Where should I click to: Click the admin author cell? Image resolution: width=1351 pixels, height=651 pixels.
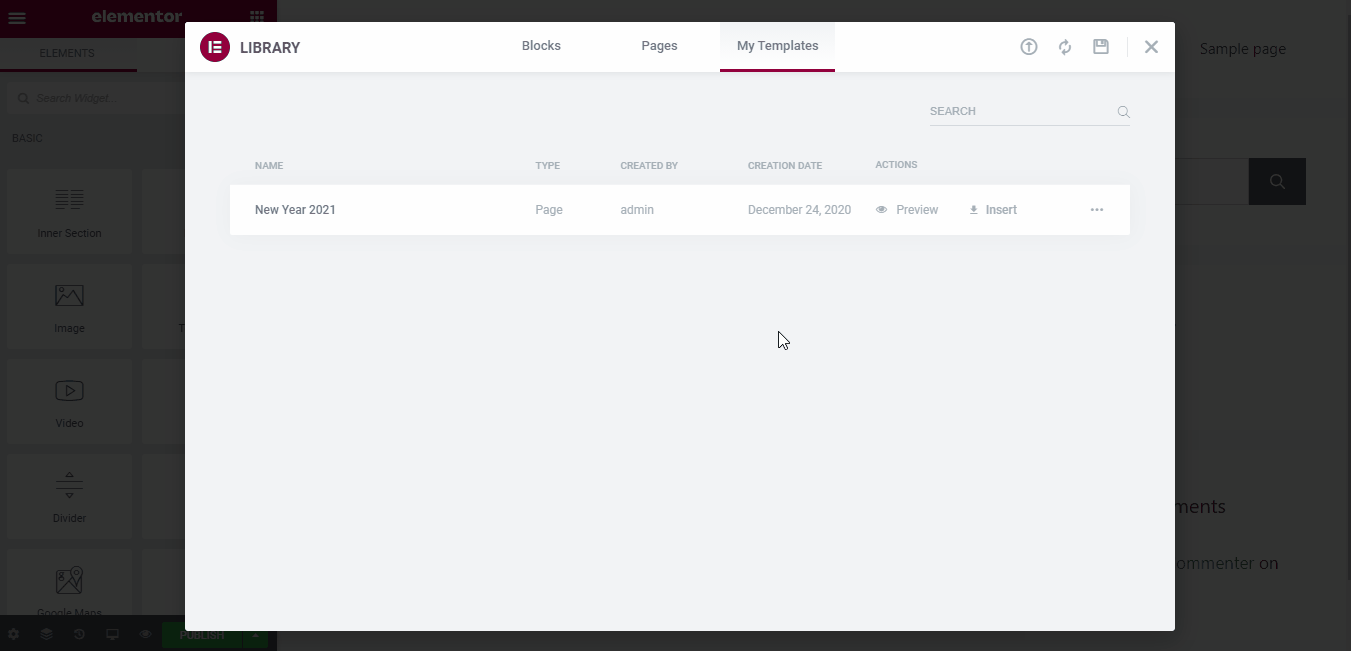coord(637,210)
